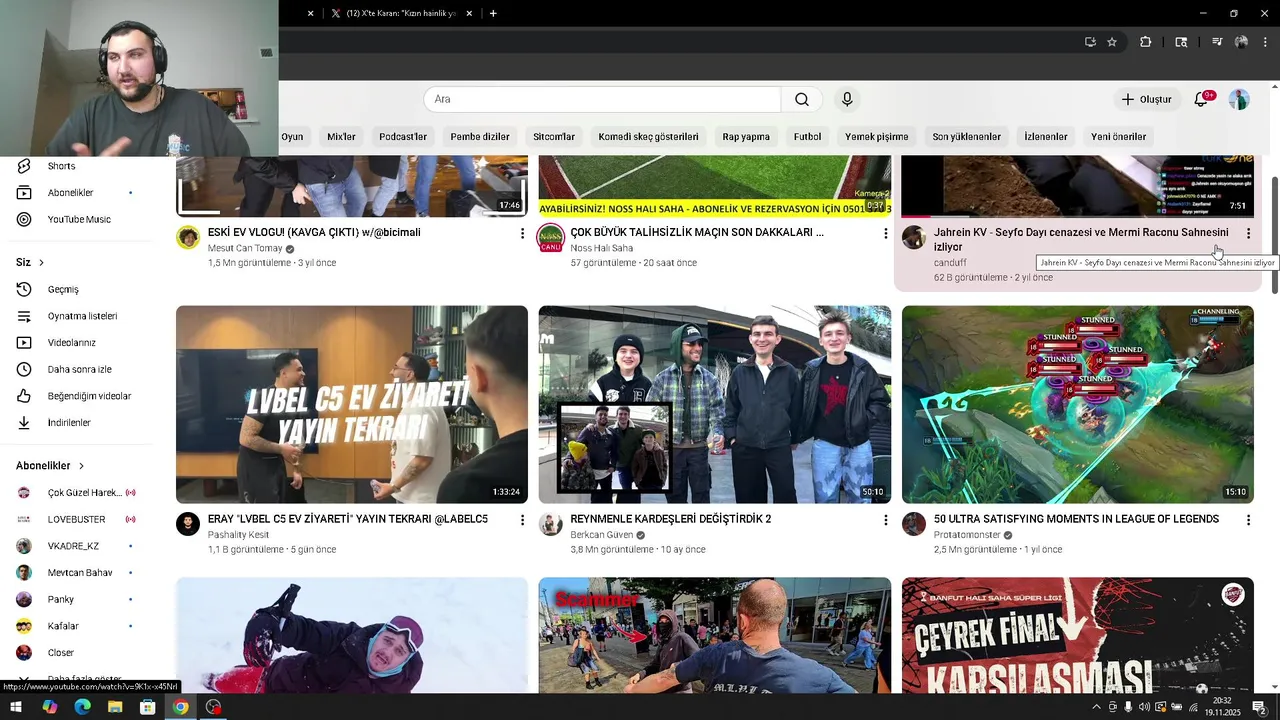
Task: Open Kafalar channel subscription
Action: pyautogui.click(x=76, y=626)
